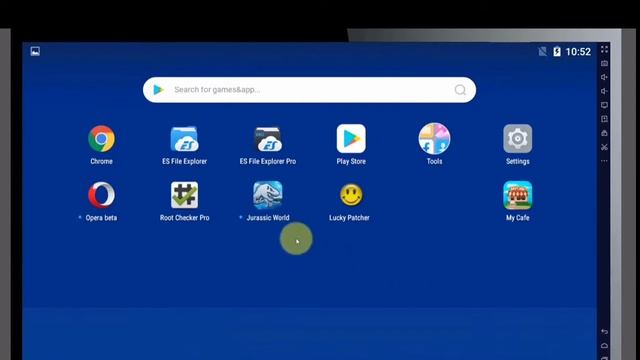Click the "ES File Explorer Pro" label
Screen dimensions: 640x360
[268, 161]
